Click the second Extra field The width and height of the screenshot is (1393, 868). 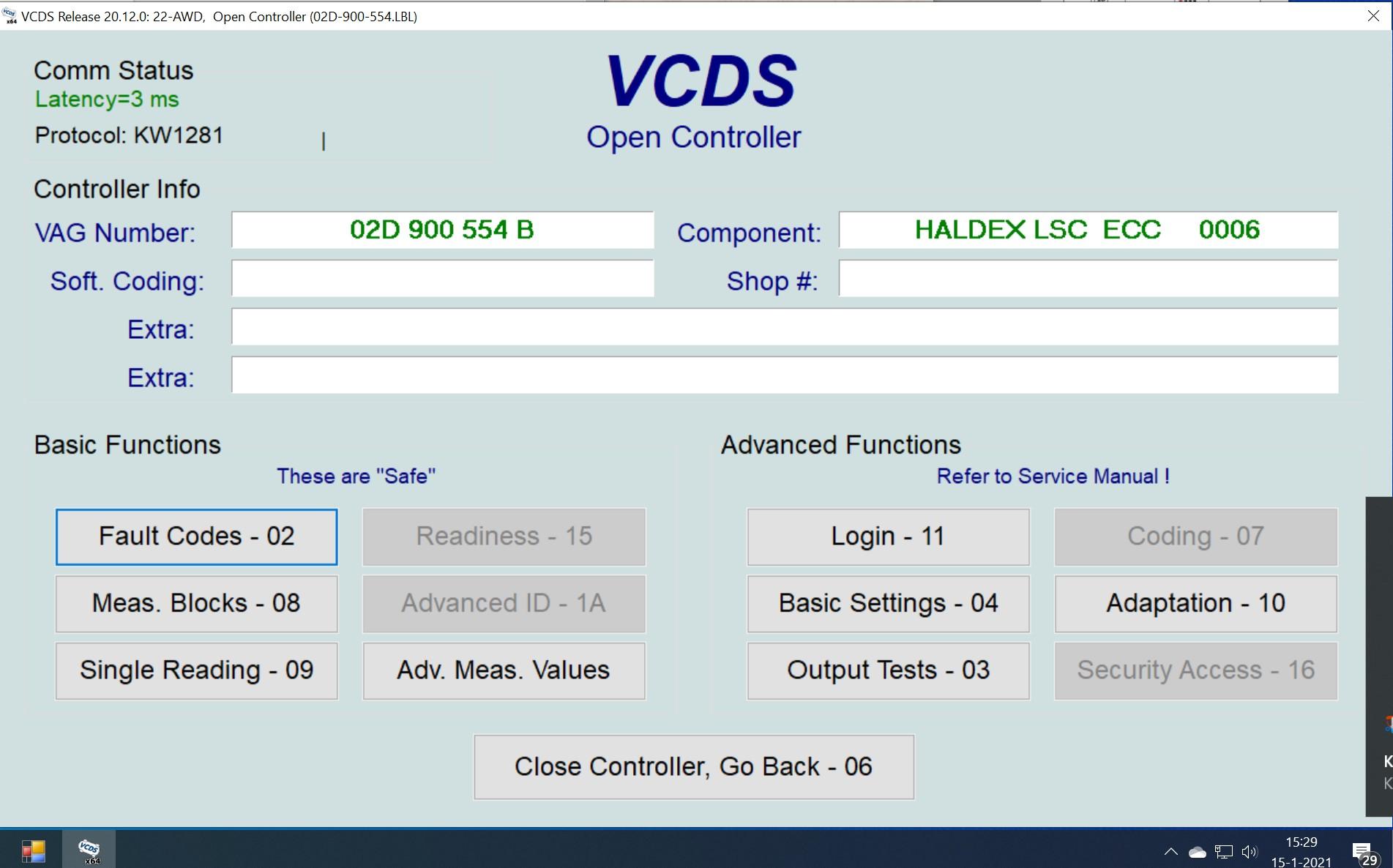(x=785, y=375)
